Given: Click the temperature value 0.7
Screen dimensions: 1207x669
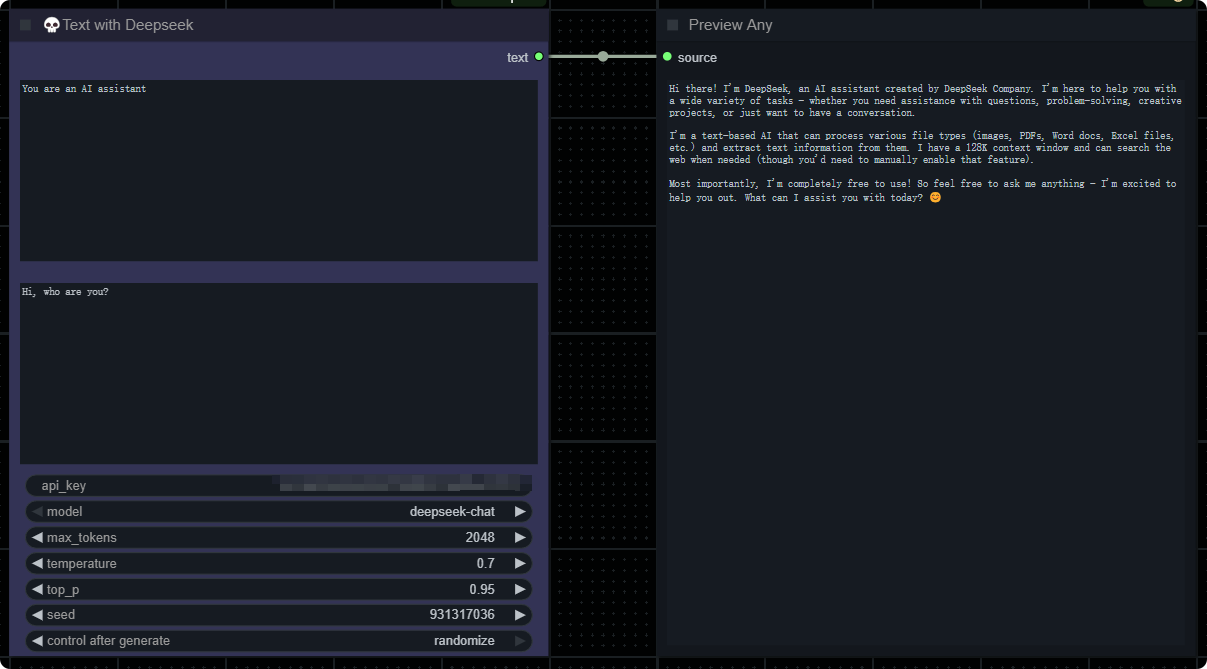Looking at the screenshot, I should (x=485, y=564).
